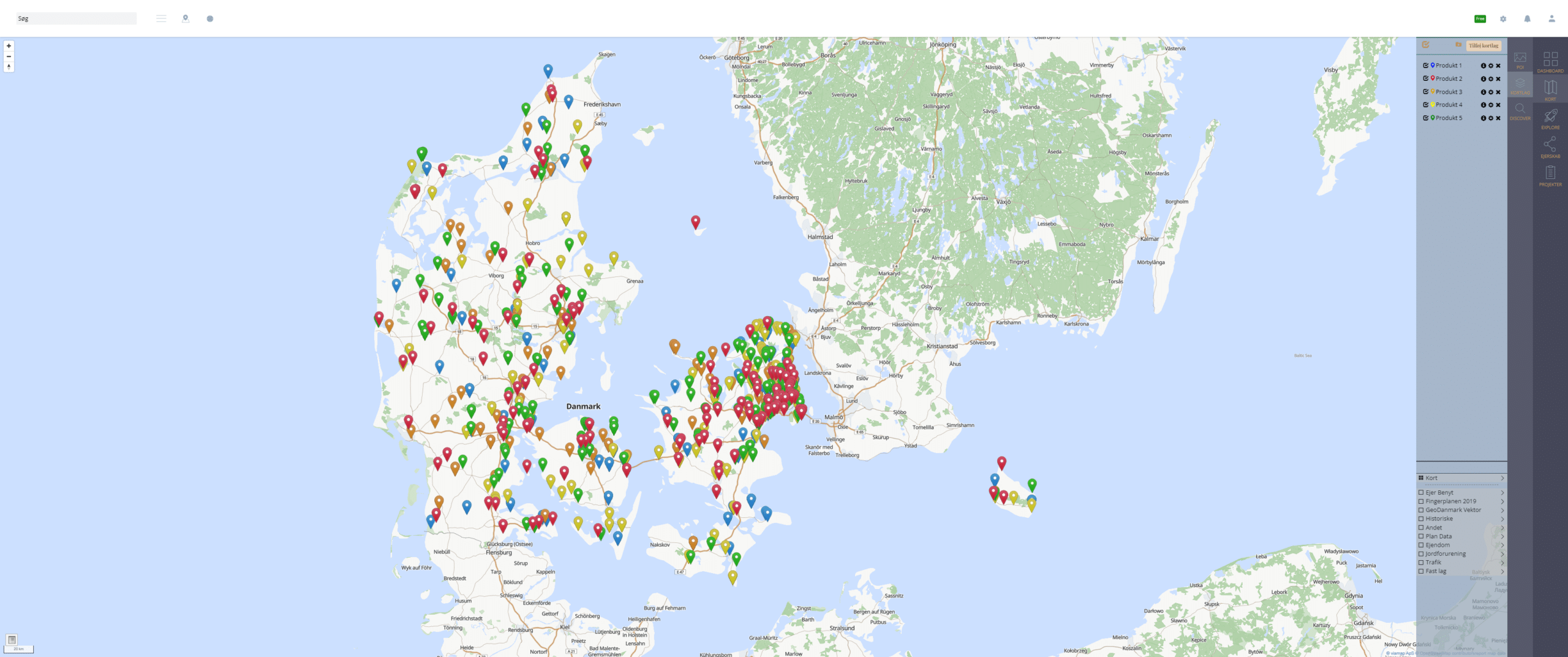Screen dimensions: 1568x657
Task: Open the KORTLAG tab in the sidebar
Action: 1520,85
